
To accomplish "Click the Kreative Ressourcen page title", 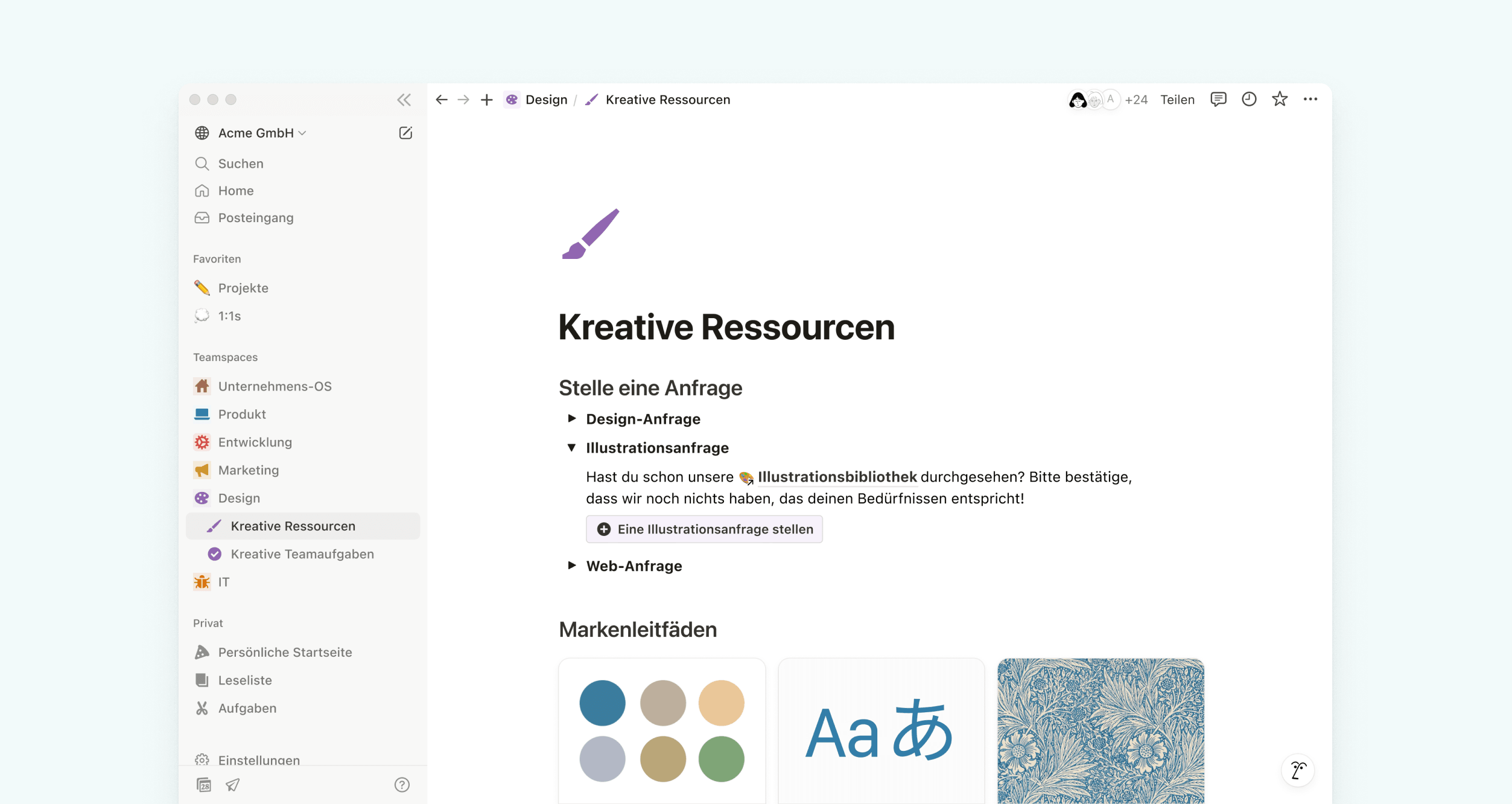I will point(726,327).
